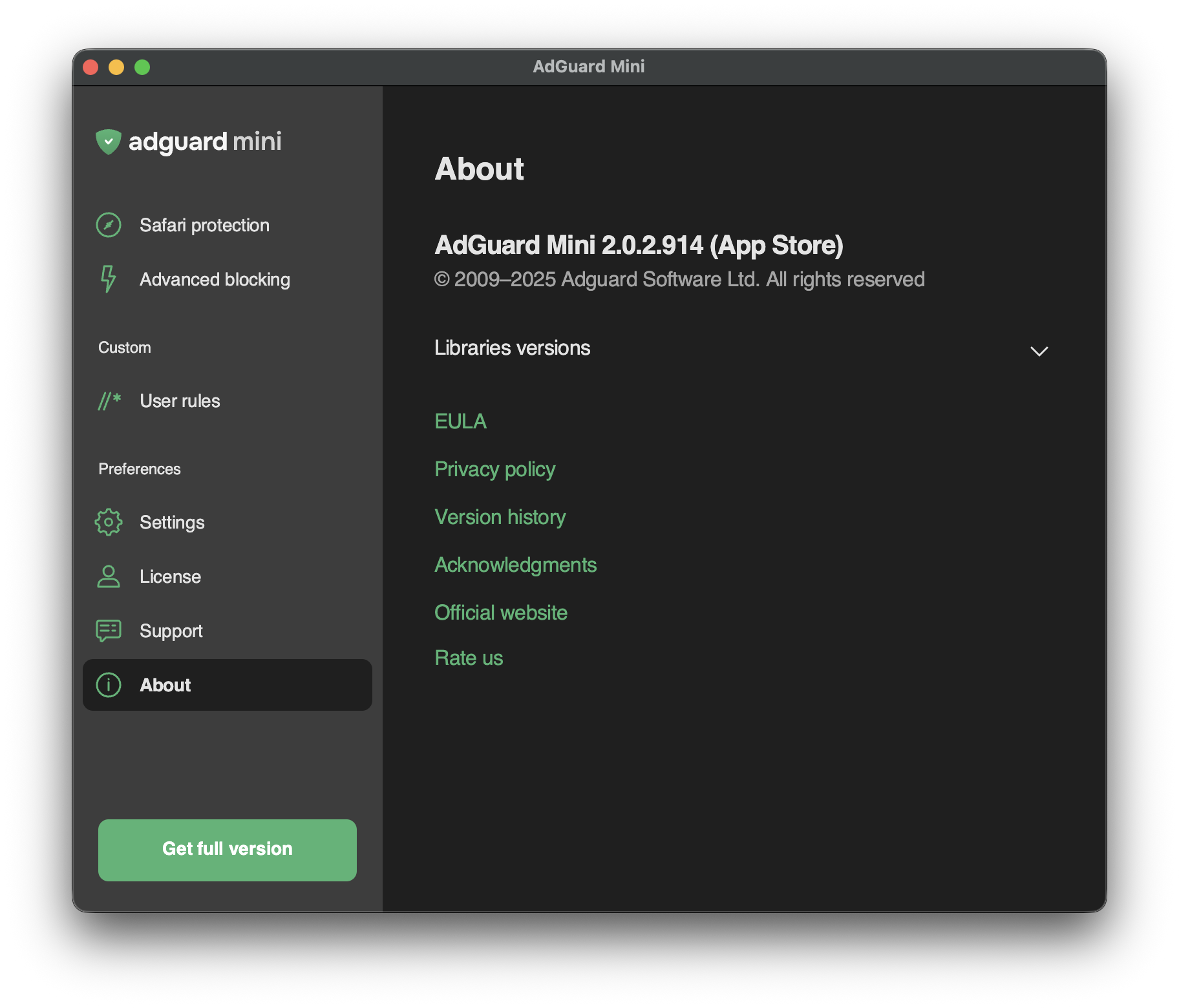Open the About section in sidebar
The width and height of the screenshot is (1179, 1008).
click(165, 685)
